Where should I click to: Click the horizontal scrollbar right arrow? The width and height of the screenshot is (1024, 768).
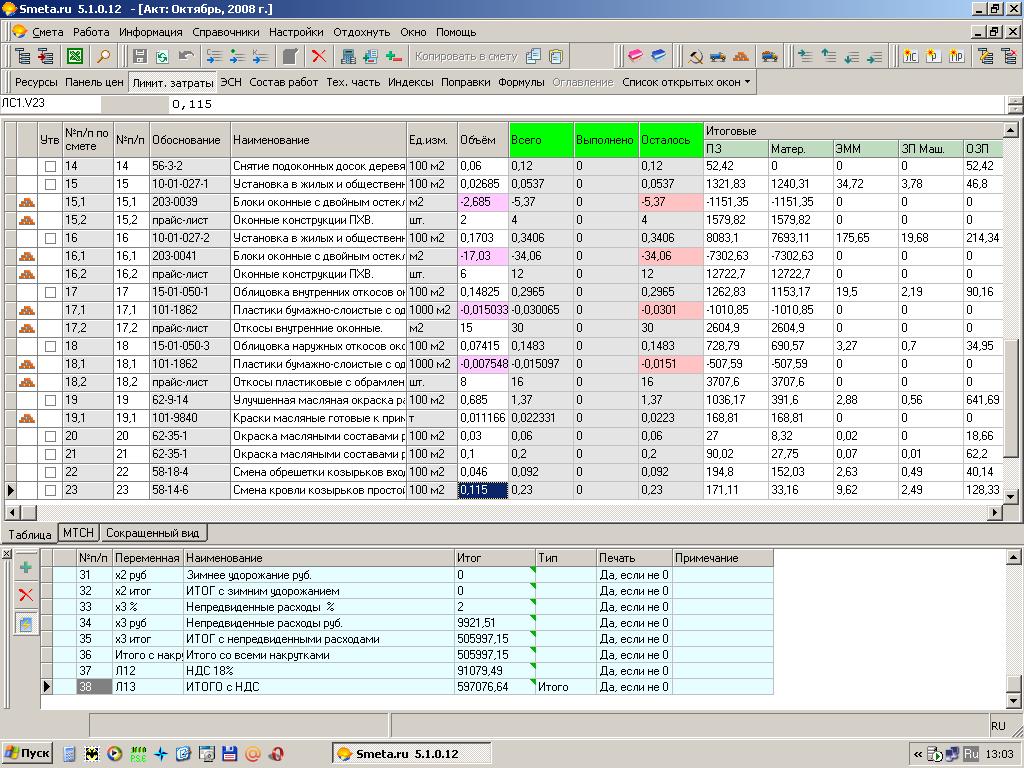pos(995,513)
